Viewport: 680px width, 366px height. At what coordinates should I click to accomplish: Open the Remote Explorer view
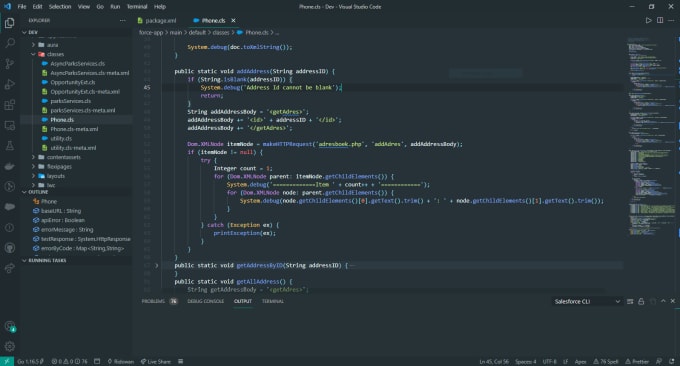[x=10, y=126]
